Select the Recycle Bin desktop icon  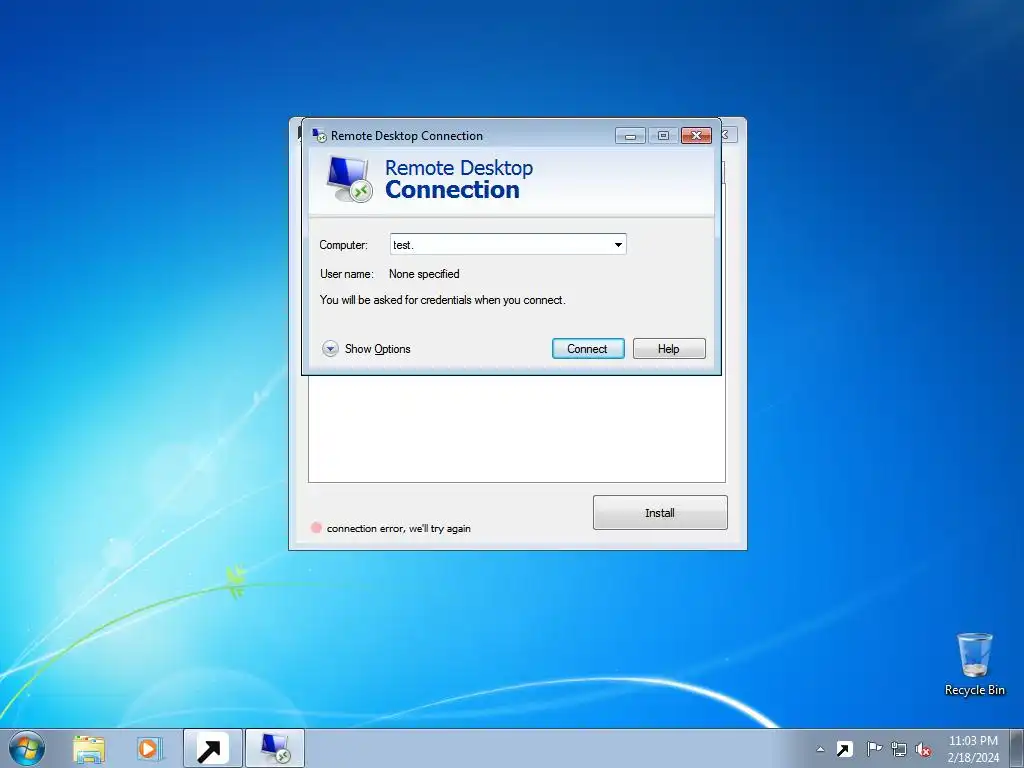coord(974,664)
